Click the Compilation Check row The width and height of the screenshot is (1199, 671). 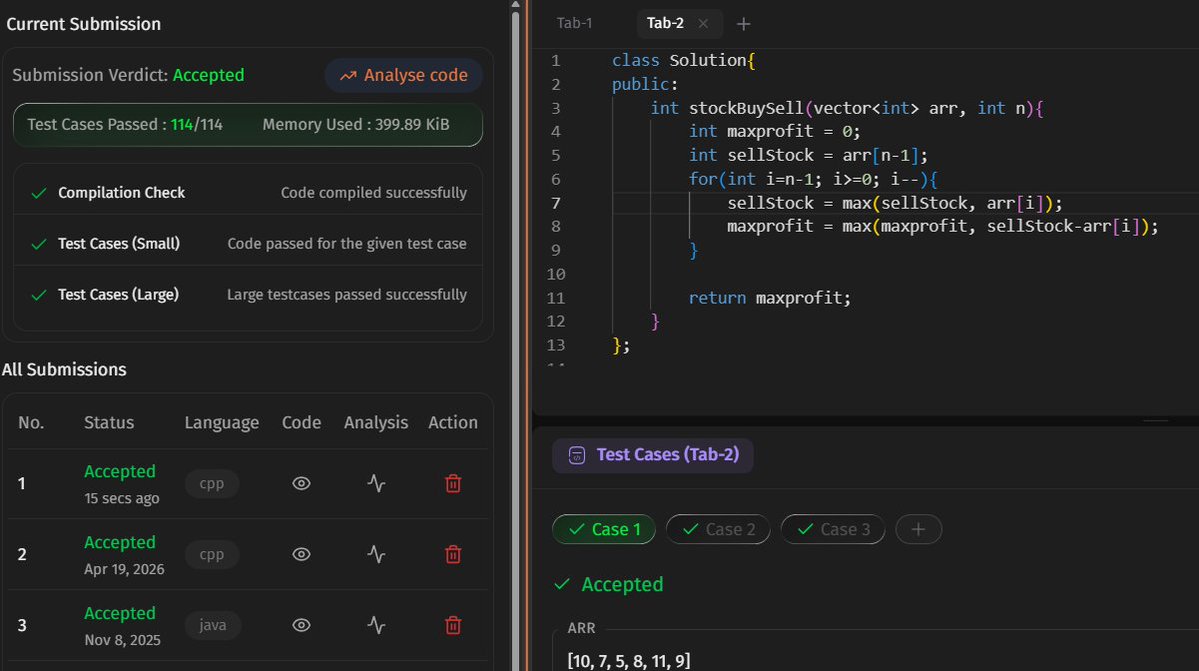coord(248,193)
